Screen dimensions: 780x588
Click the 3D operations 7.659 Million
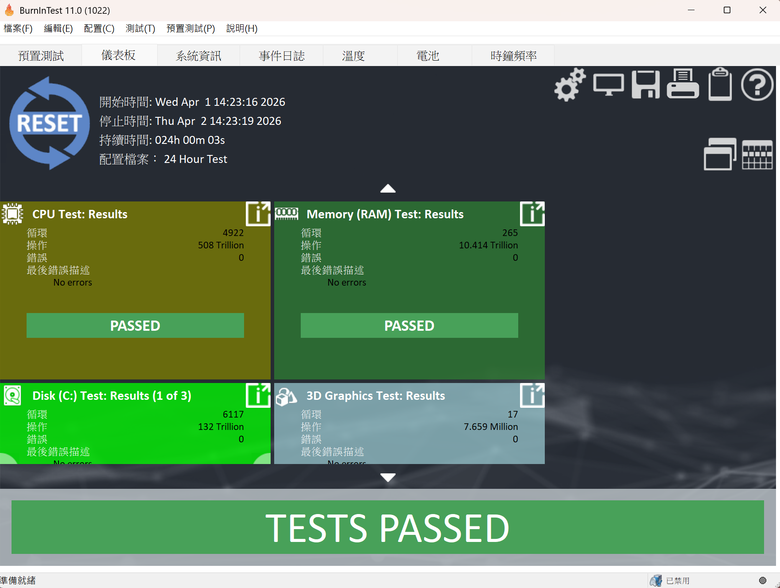point(491,427)
